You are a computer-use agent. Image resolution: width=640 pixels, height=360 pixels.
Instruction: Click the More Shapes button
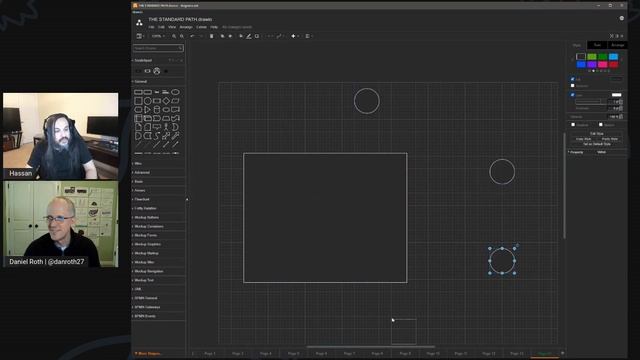pyautogui.click(x=148, y=353)
